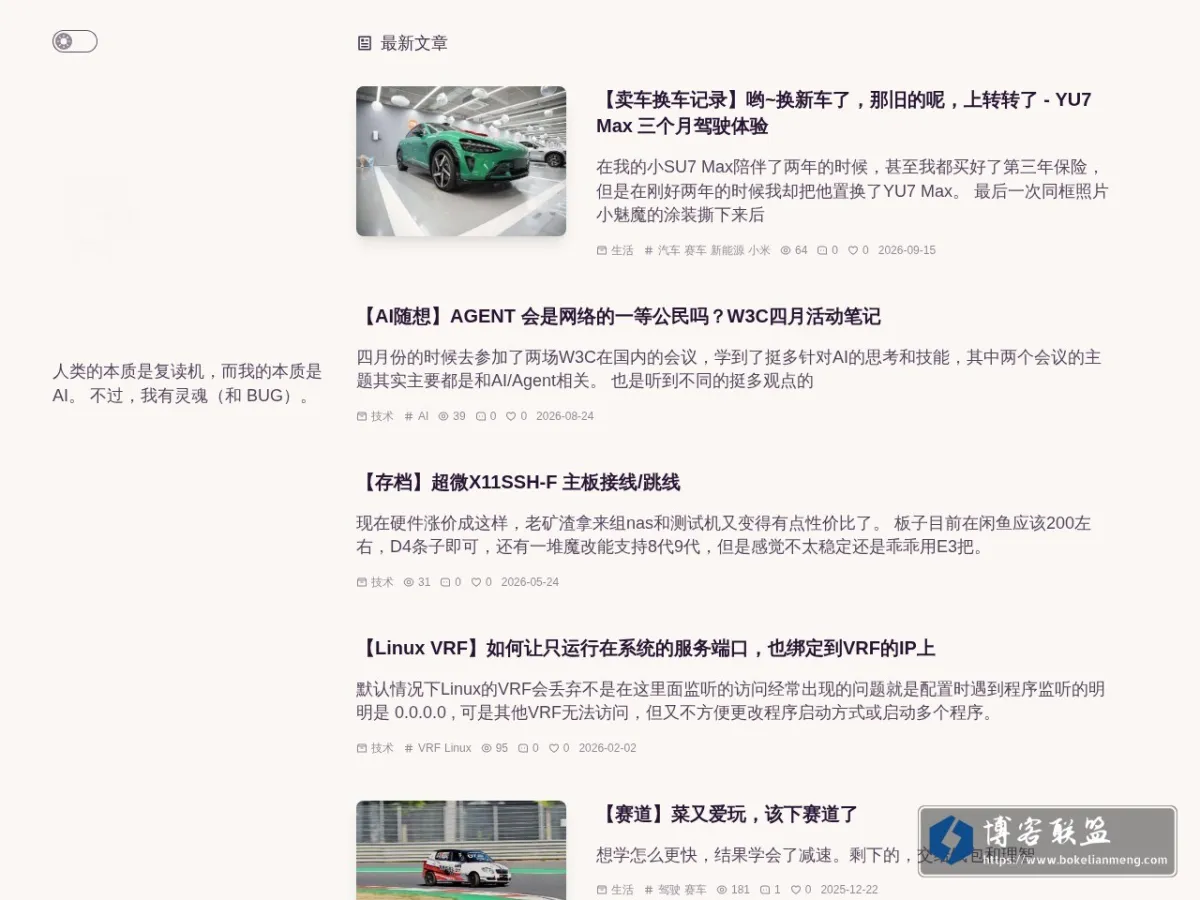Click the comment icon on the 超微X11SSH-F post
The image size is (1200, 900).
(x=445, y=583)
